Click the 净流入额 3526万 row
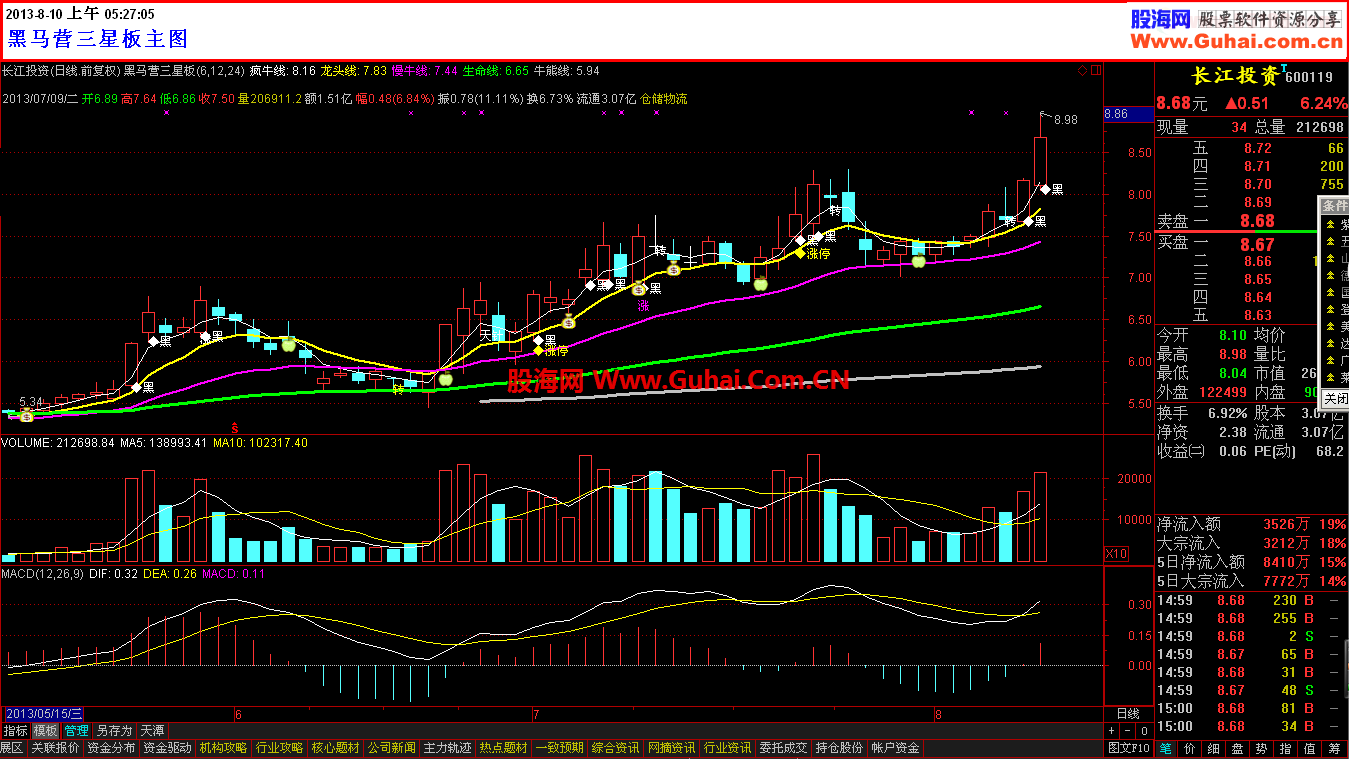 coord(1251,523)
